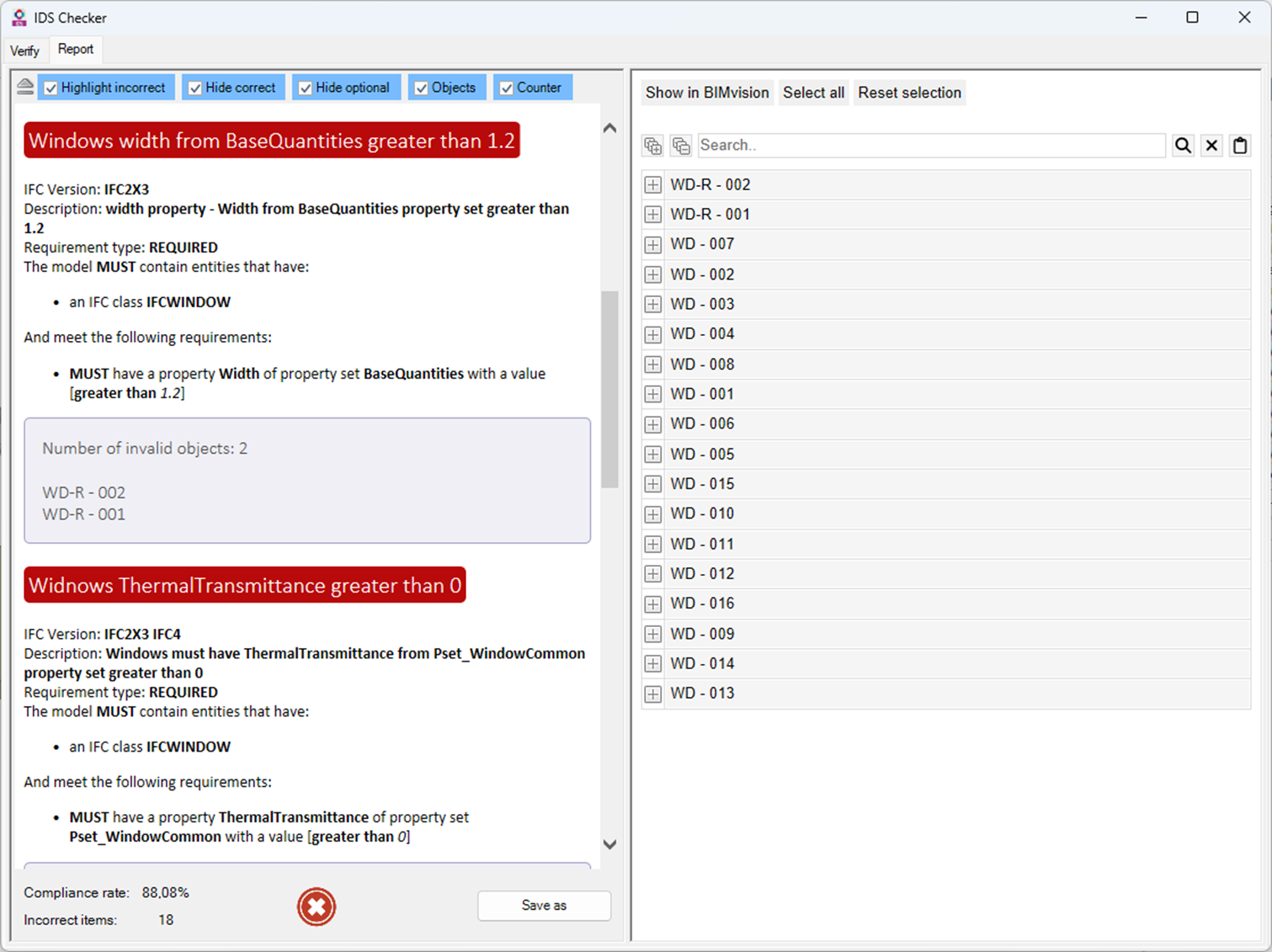Expand the WD - 009 tree node

click(x=652, y=634)
